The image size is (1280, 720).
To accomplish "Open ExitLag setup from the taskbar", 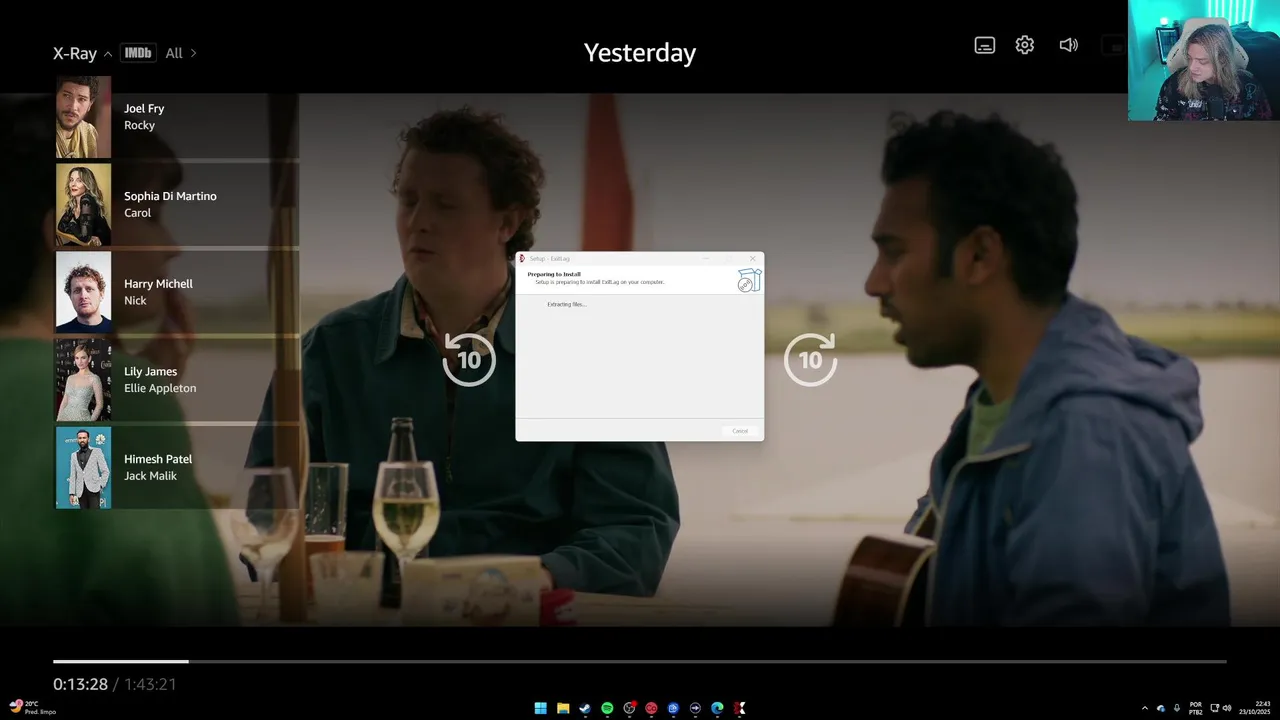I will click(x=739, y=708).
